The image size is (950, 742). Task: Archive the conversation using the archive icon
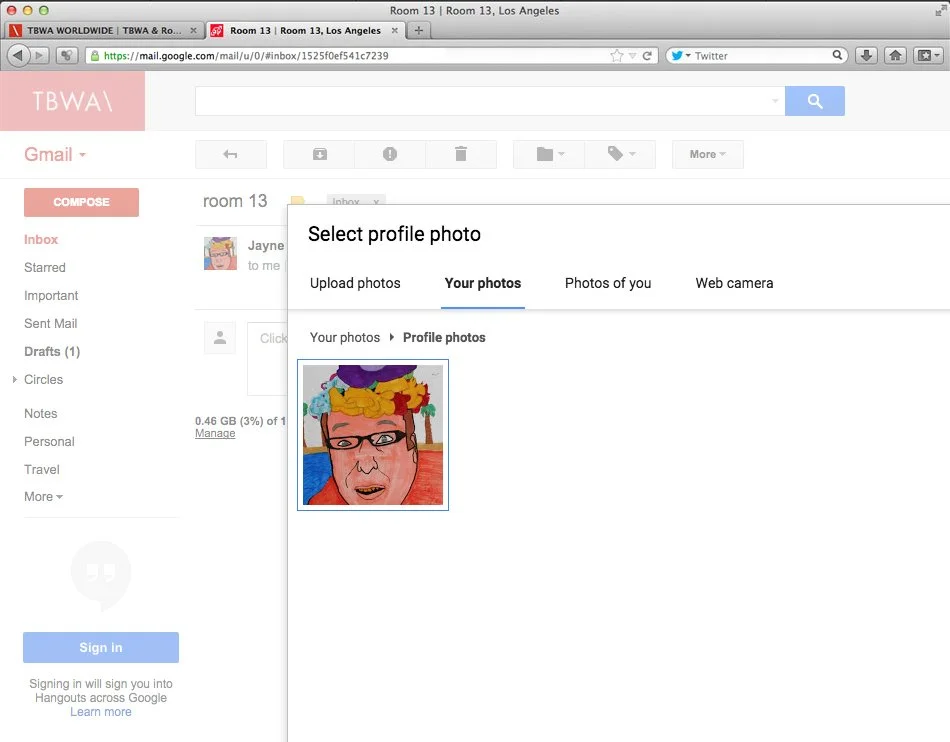[x=320, y=154]
